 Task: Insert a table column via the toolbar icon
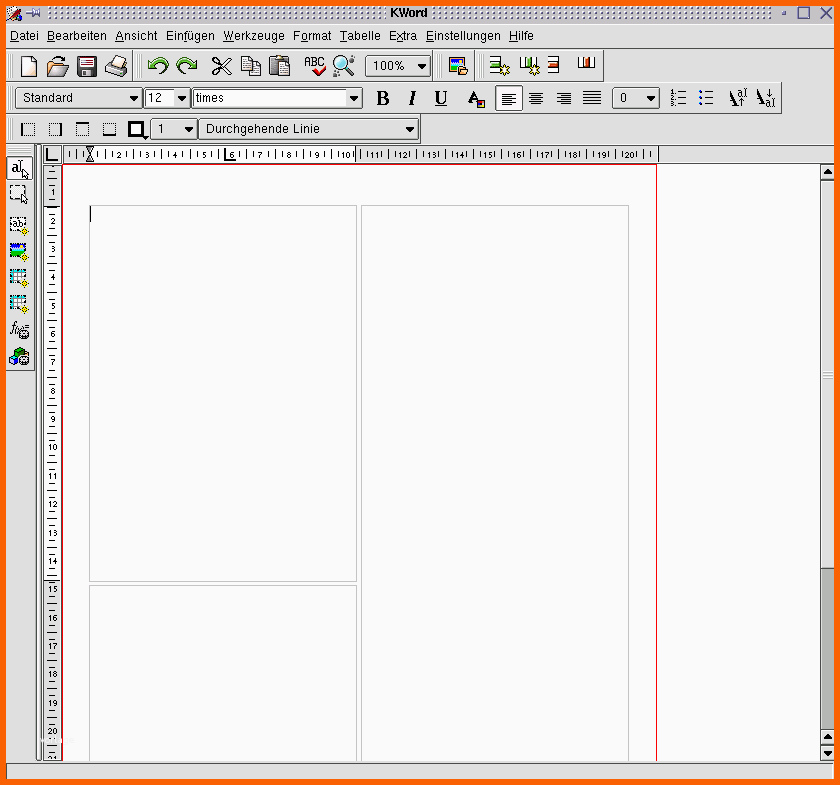[x=529, y=65]
